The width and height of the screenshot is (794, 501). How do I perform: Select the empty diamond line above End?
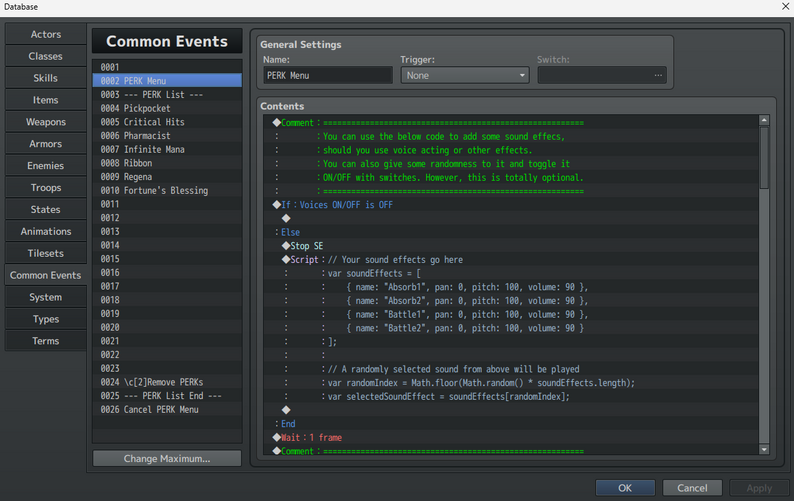[x=511, y=410]
